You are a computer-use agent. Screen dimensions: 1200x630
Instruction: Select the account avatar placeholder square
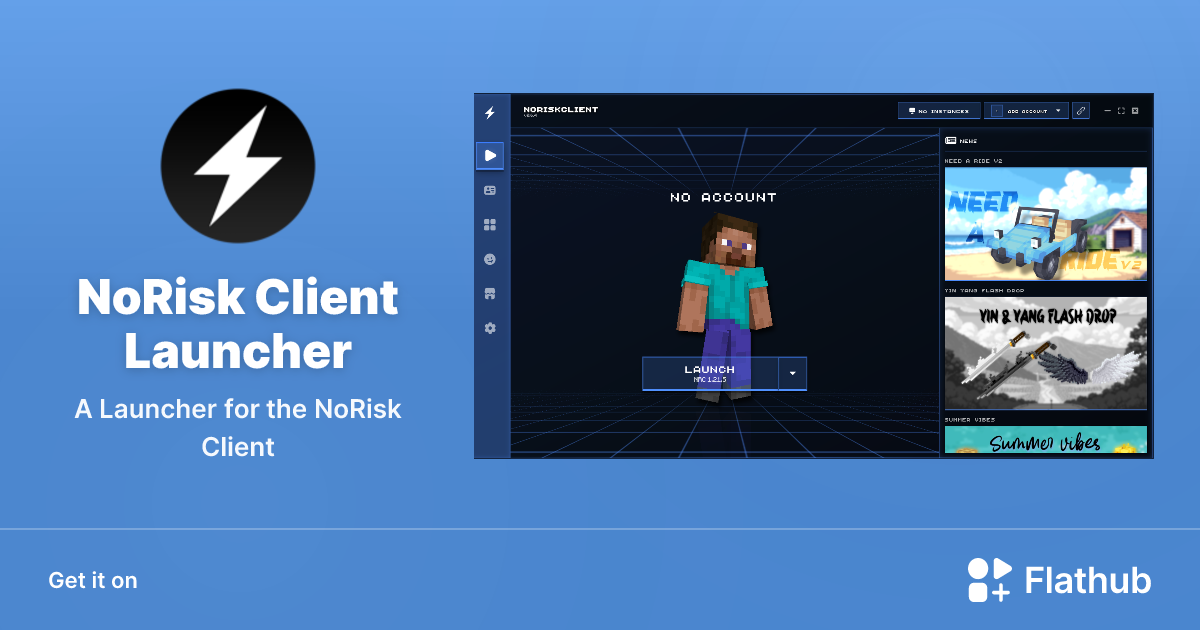click(x=998, y=111)
